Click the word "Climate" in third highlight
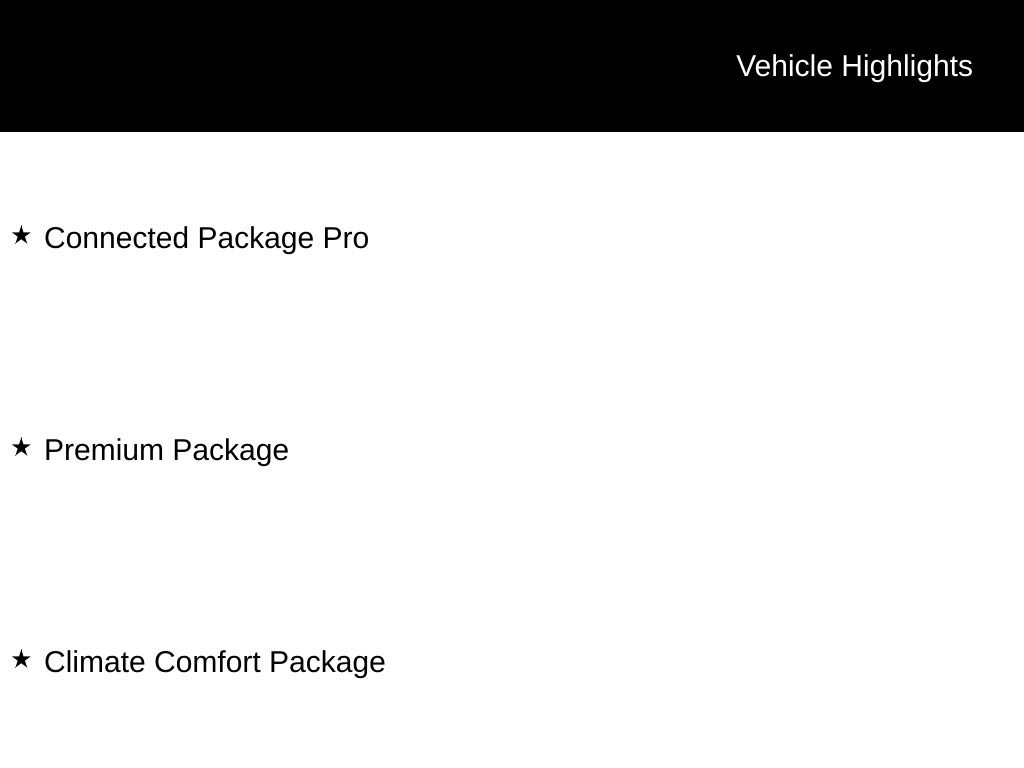This screenshot has height=768, width=1024. pyautogui.click(x=95, y=662)
